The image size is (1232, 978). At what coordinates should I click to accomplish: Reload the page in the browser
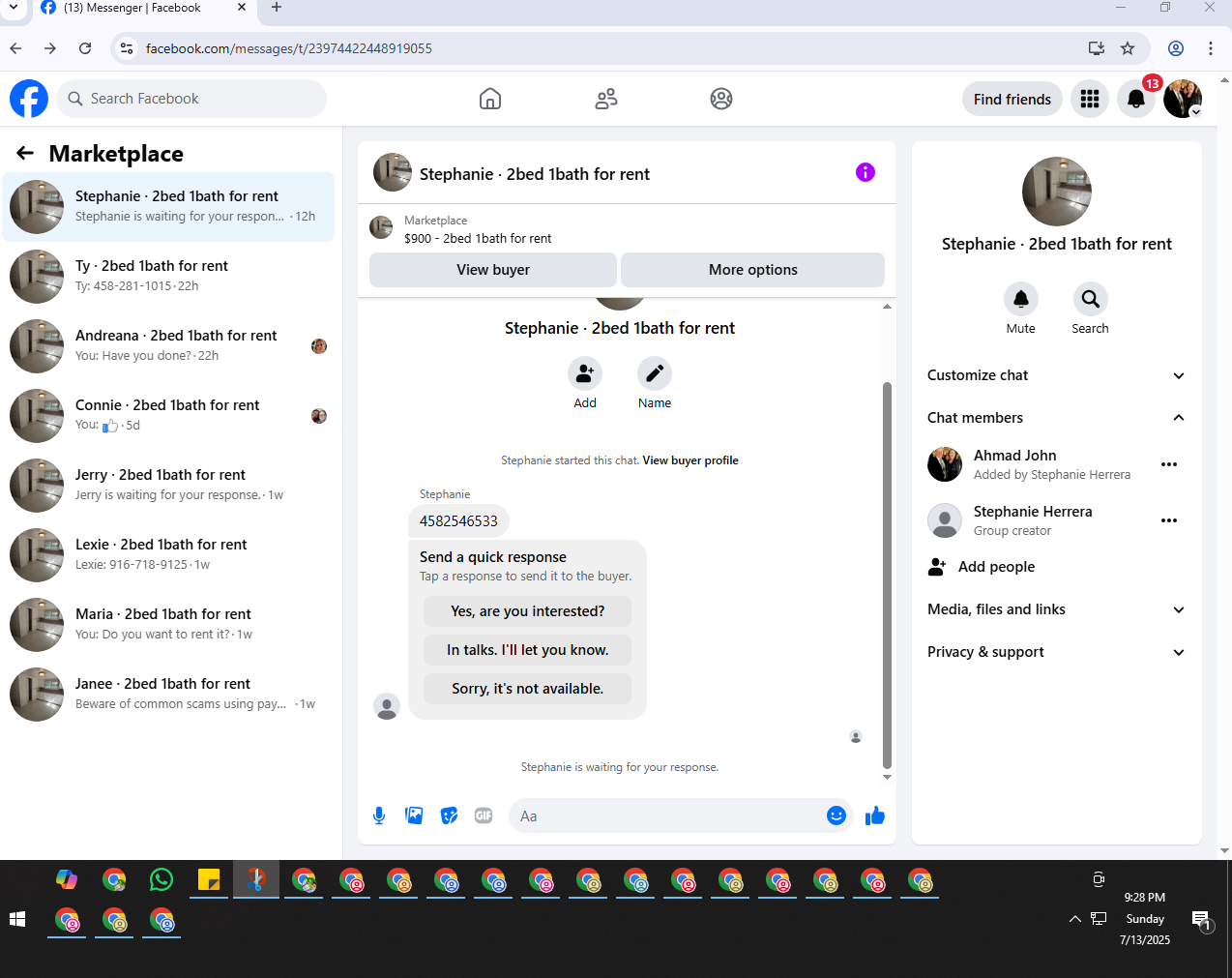[x=85, y=48]
